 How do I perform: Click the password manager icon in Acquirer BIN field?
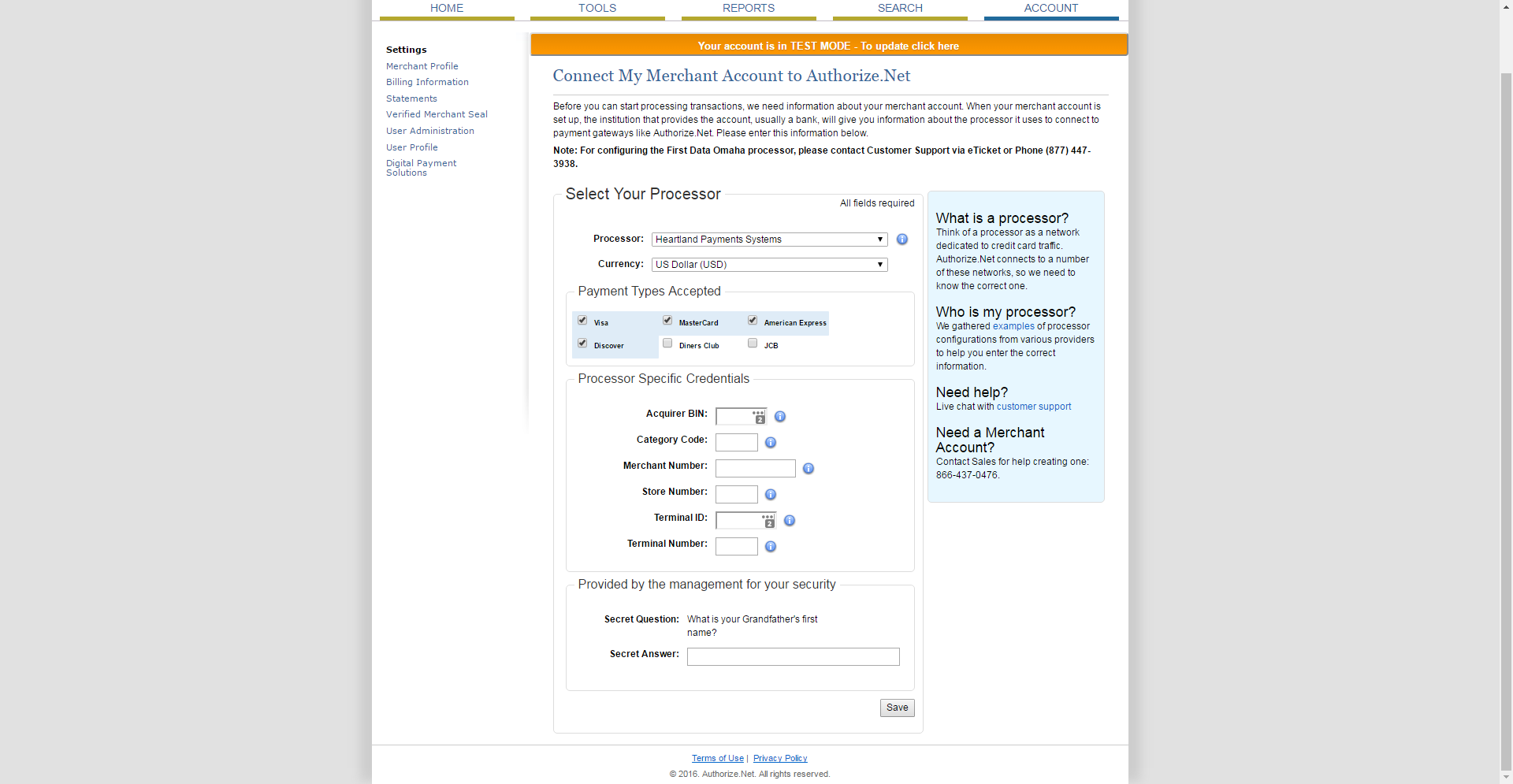(759, 417)
